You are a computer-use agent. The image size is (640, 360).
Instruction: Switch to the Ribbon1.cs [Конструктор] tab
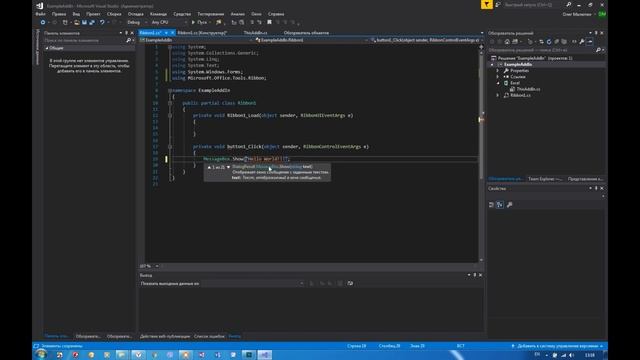pyautogui.click(x=202, y=33)
